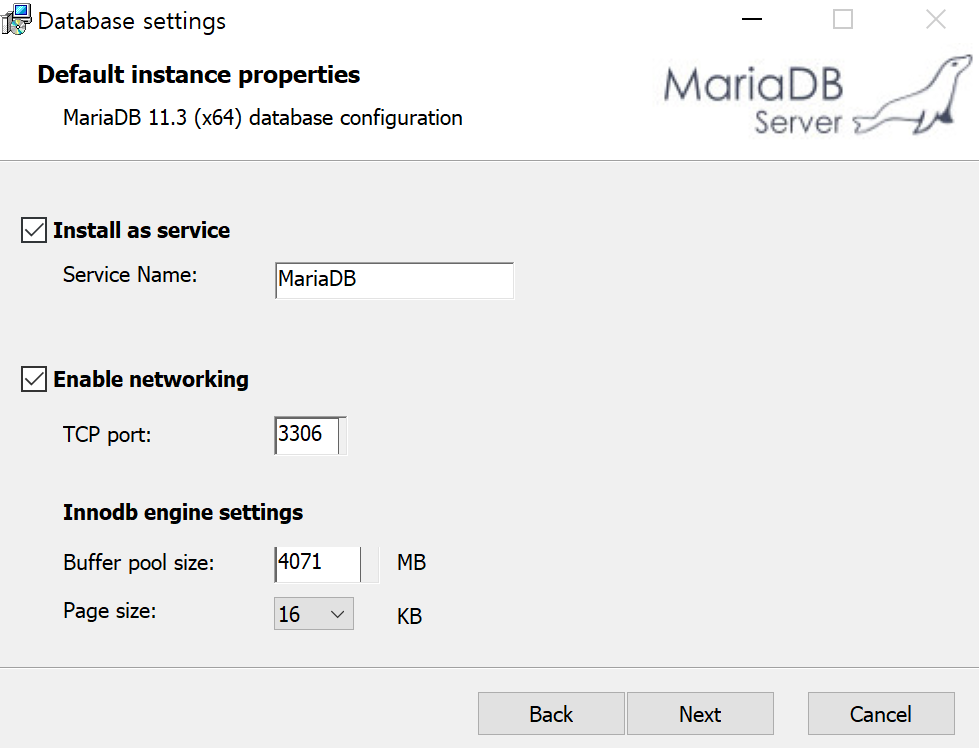This screenshot has width=979, height=748.
Task: Click the Enable networking label text
Action: (150, 380)
